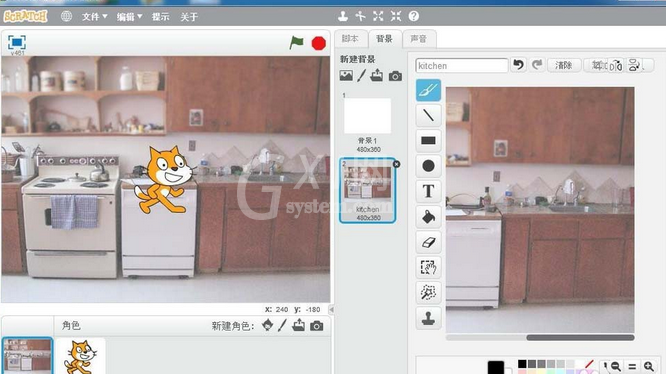The width and height of the screenshot is (666, 374).
Task: Zoom out the paint canvas
Action: (616, 366)
